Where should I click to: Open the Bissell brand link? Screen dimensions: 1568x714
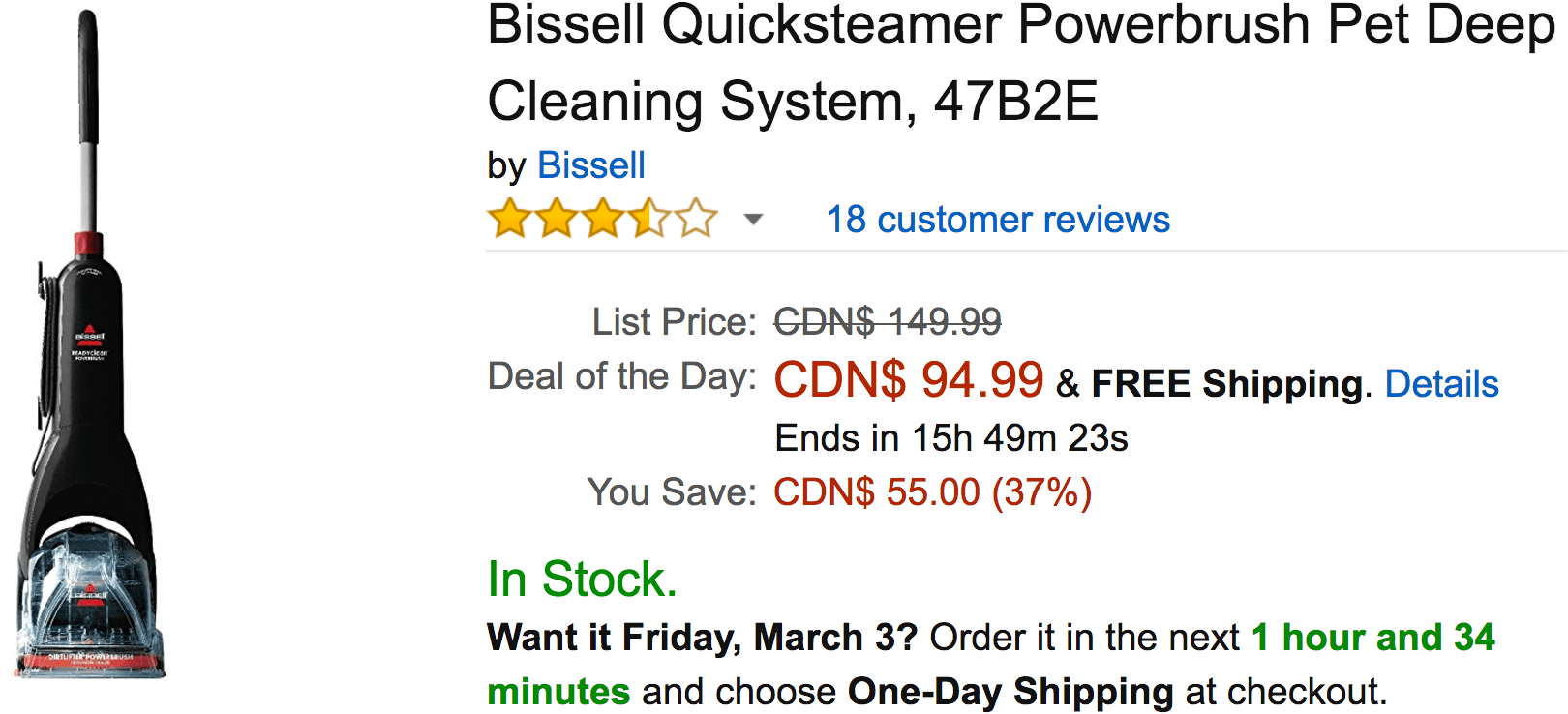[590, 165]
